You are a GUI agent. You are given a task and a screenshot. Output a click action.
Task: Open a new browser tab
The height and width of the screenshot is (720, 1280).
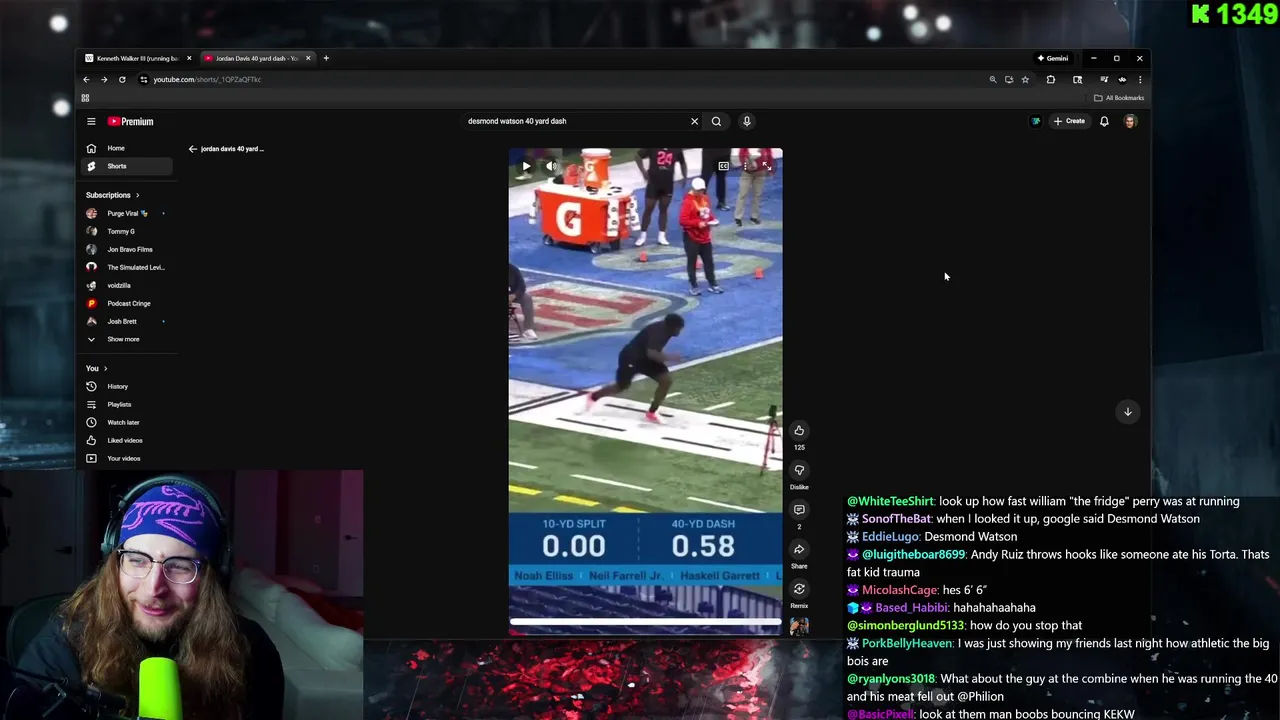pyautogui.click(x=326, y=58)
